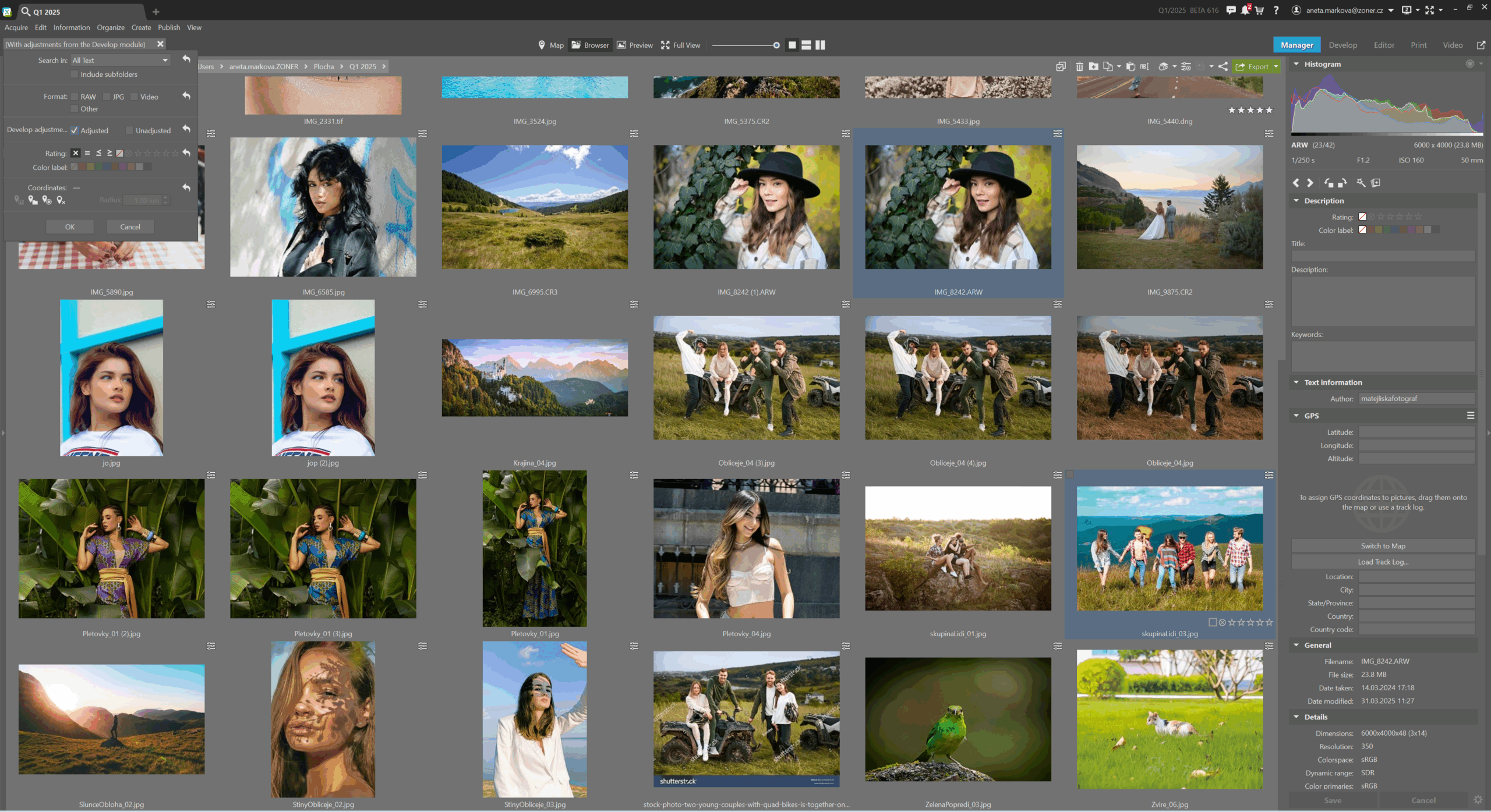
Task: Click OK in the search filter panel
Action: click(x=70, y=227)
